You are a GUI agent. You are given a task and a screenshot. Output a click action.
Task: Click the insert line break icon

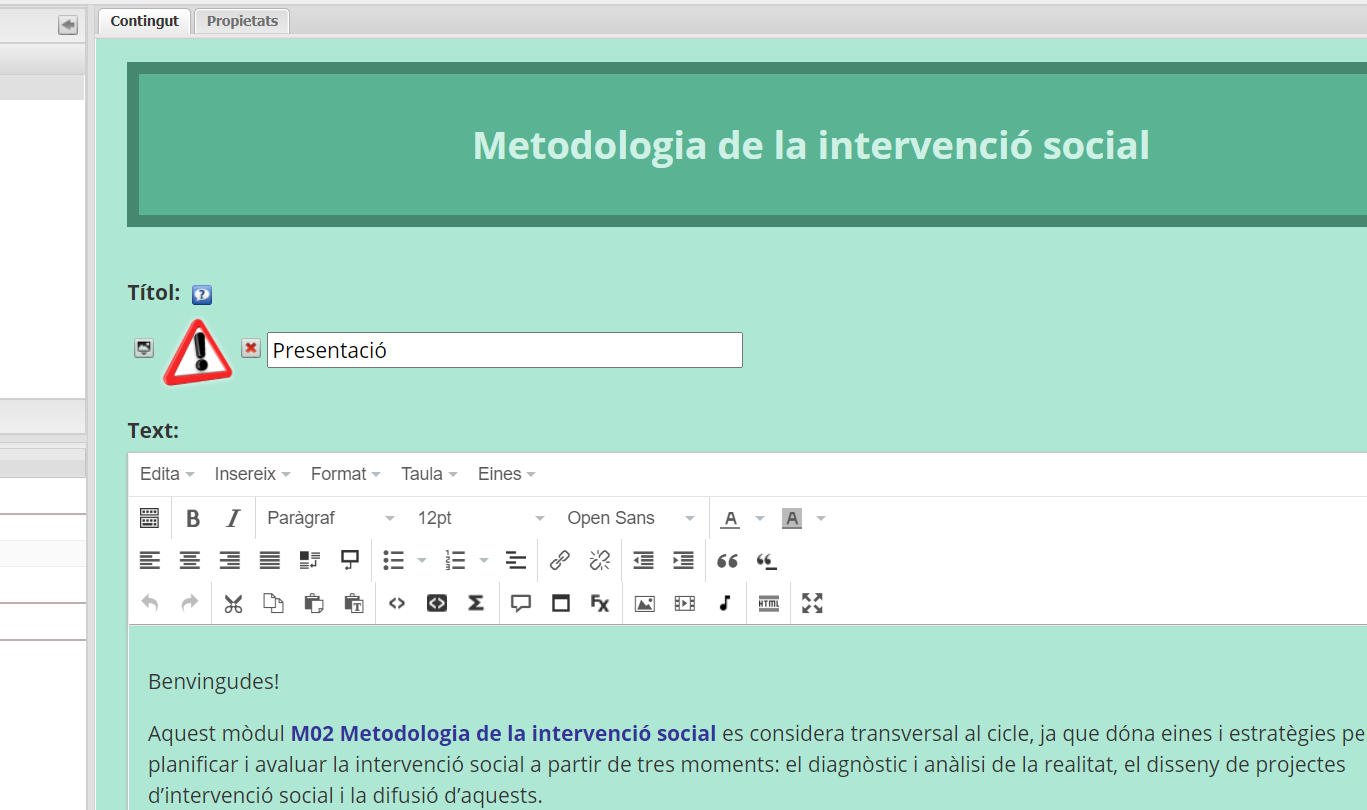pos(349,560)
